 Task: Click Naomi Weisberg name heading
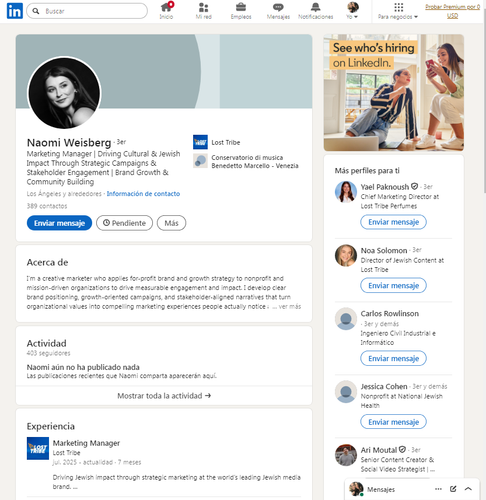tap(69, 143)
